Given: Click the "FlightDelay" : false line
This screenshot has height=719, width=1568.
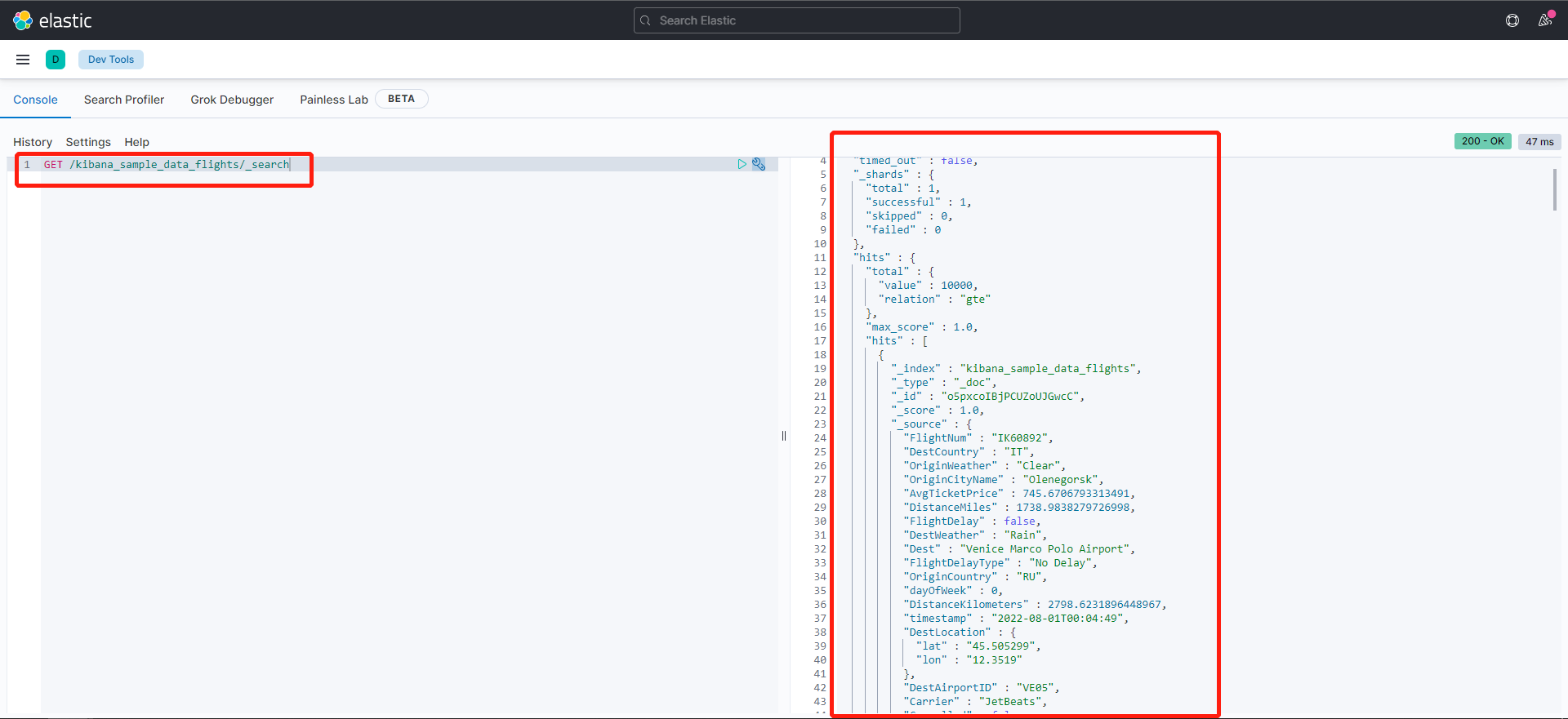Looking at the screenshot, I should (x=972, y=521).
